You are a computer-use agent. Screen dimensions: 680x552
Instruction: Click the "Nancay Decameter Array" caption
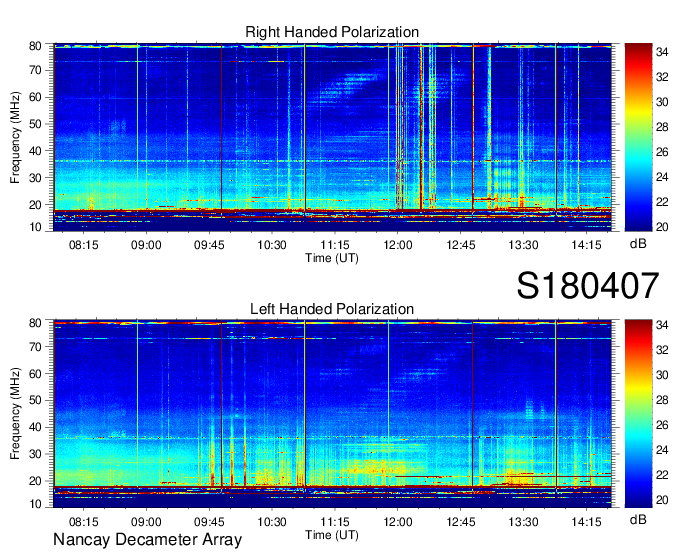pyautogui.click(x=147, y=539)
